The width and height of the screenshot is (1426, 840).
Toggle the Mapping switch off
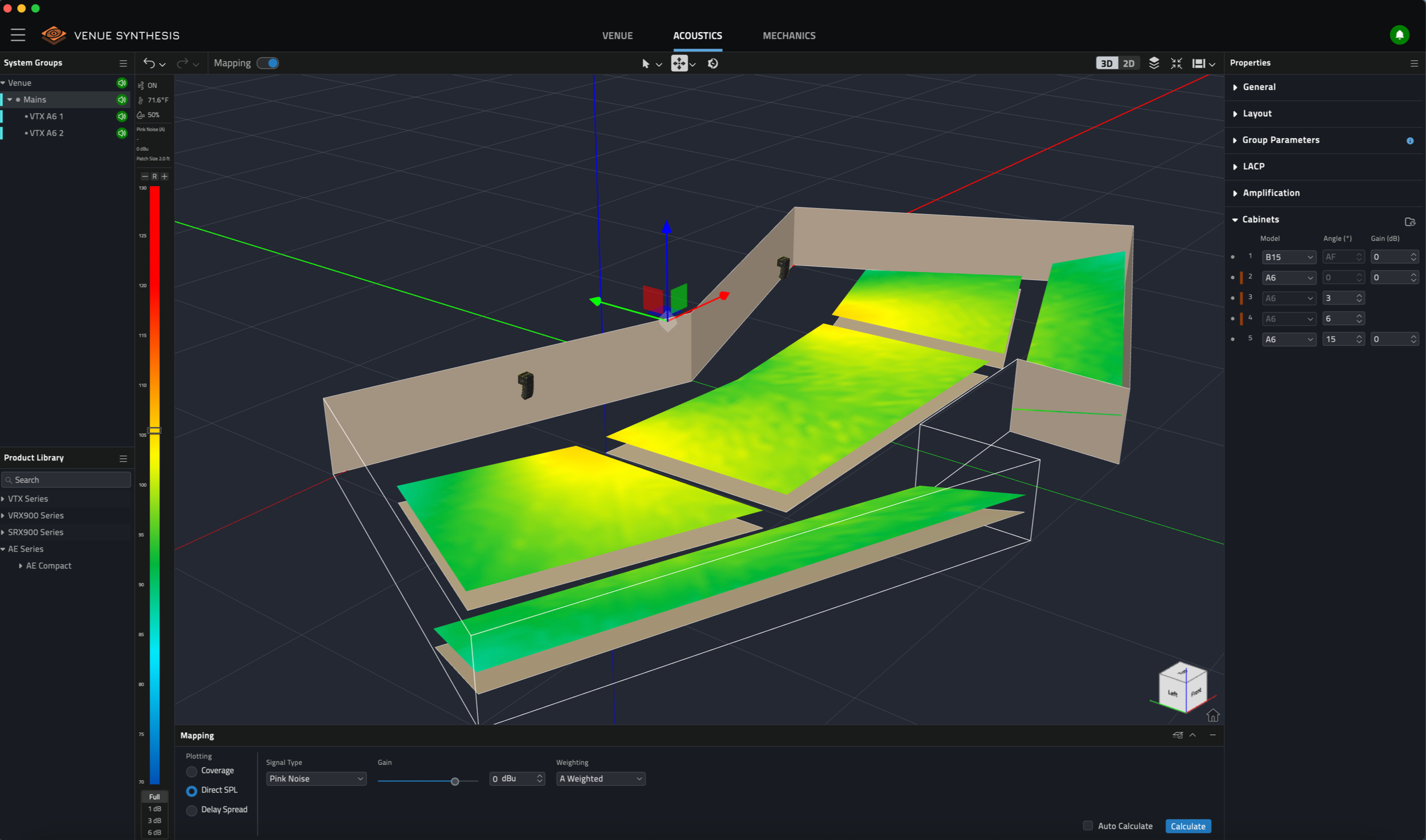coord(268,63)
